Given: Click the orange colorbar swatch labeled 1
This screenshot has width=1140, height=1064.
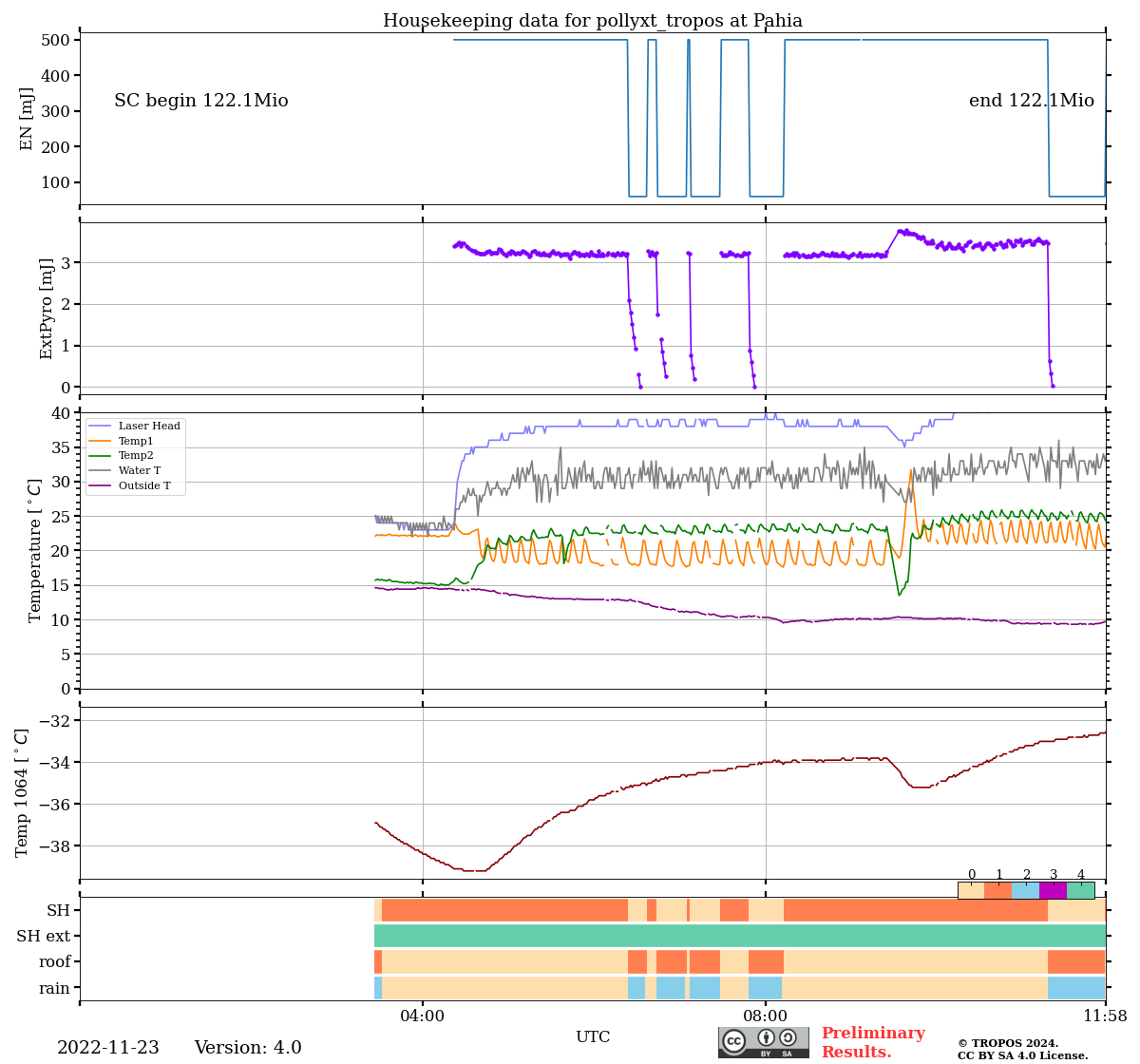Looking at the screenshot, I should 998,890.
